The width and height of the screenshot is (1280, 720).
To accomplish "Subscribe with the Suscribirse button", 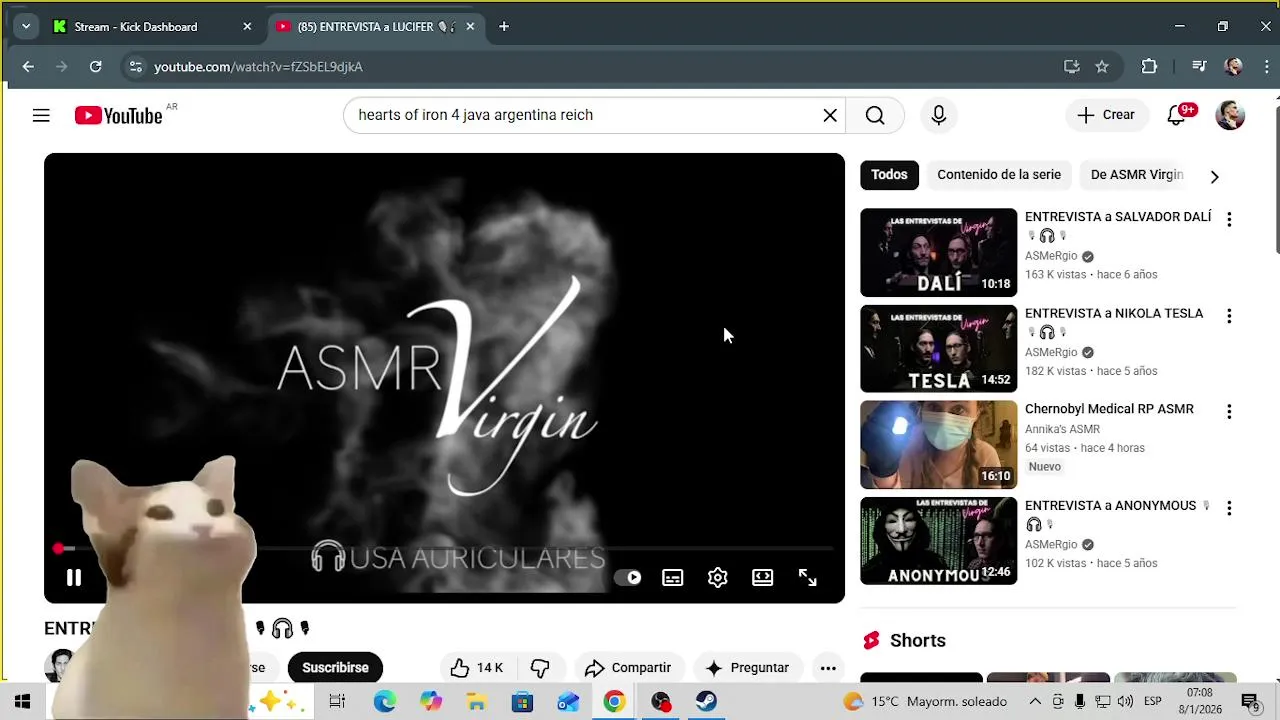I will 335,668.
